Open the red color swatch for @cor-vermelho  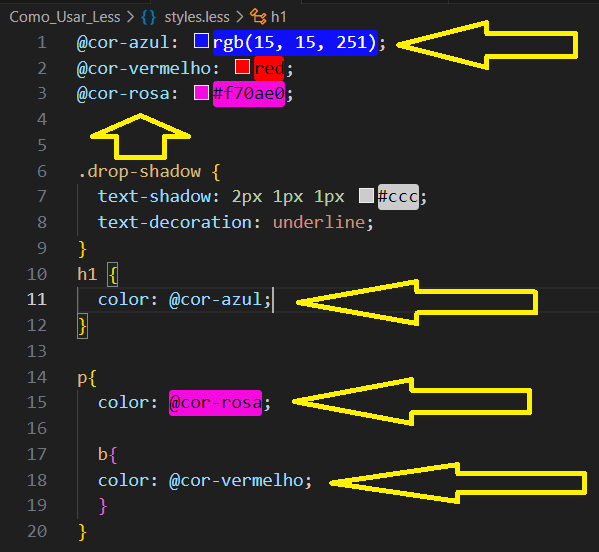(x=242, y=66)
